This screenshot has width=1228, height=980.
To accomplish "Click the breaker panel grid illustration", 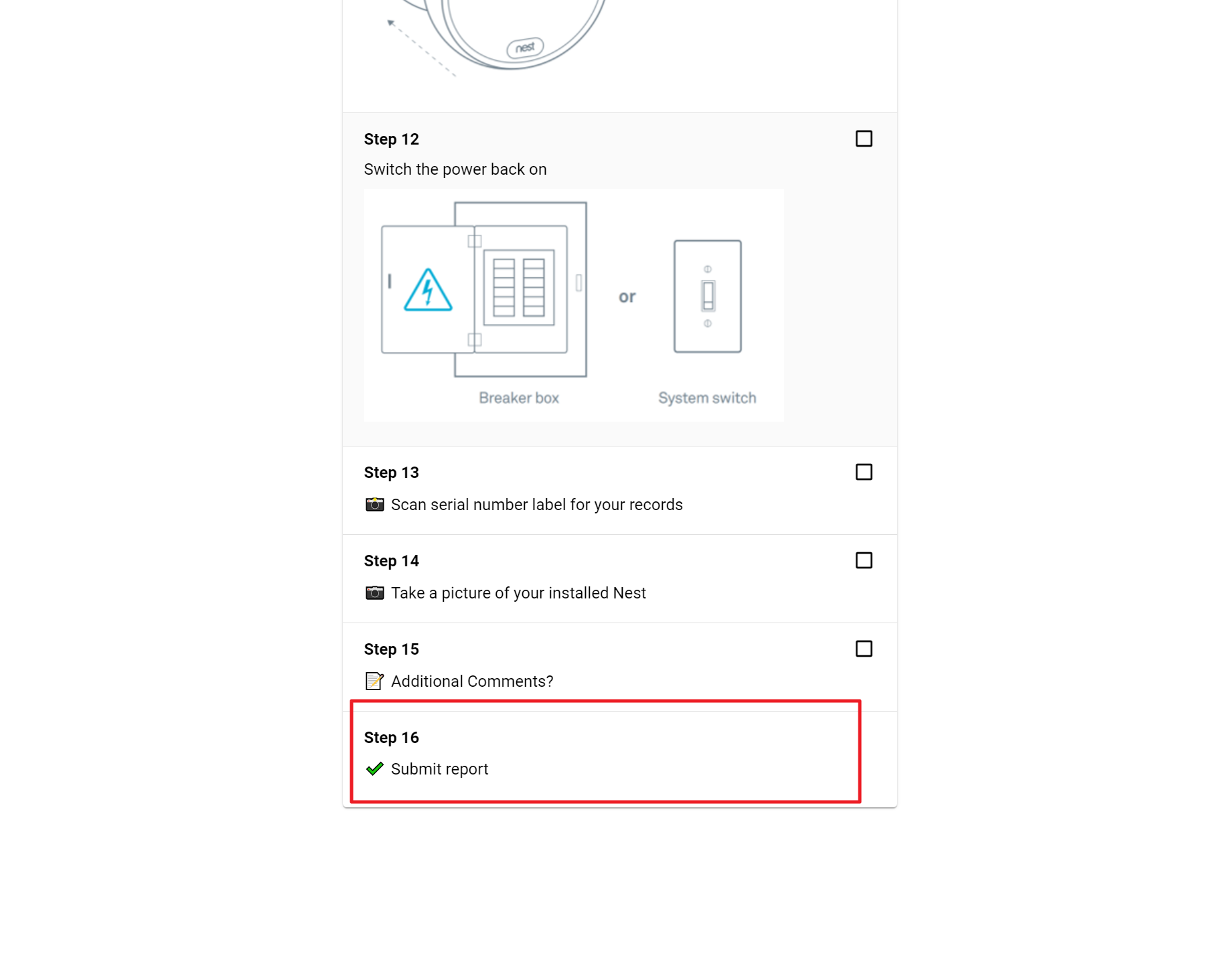I will pos(519,288).
